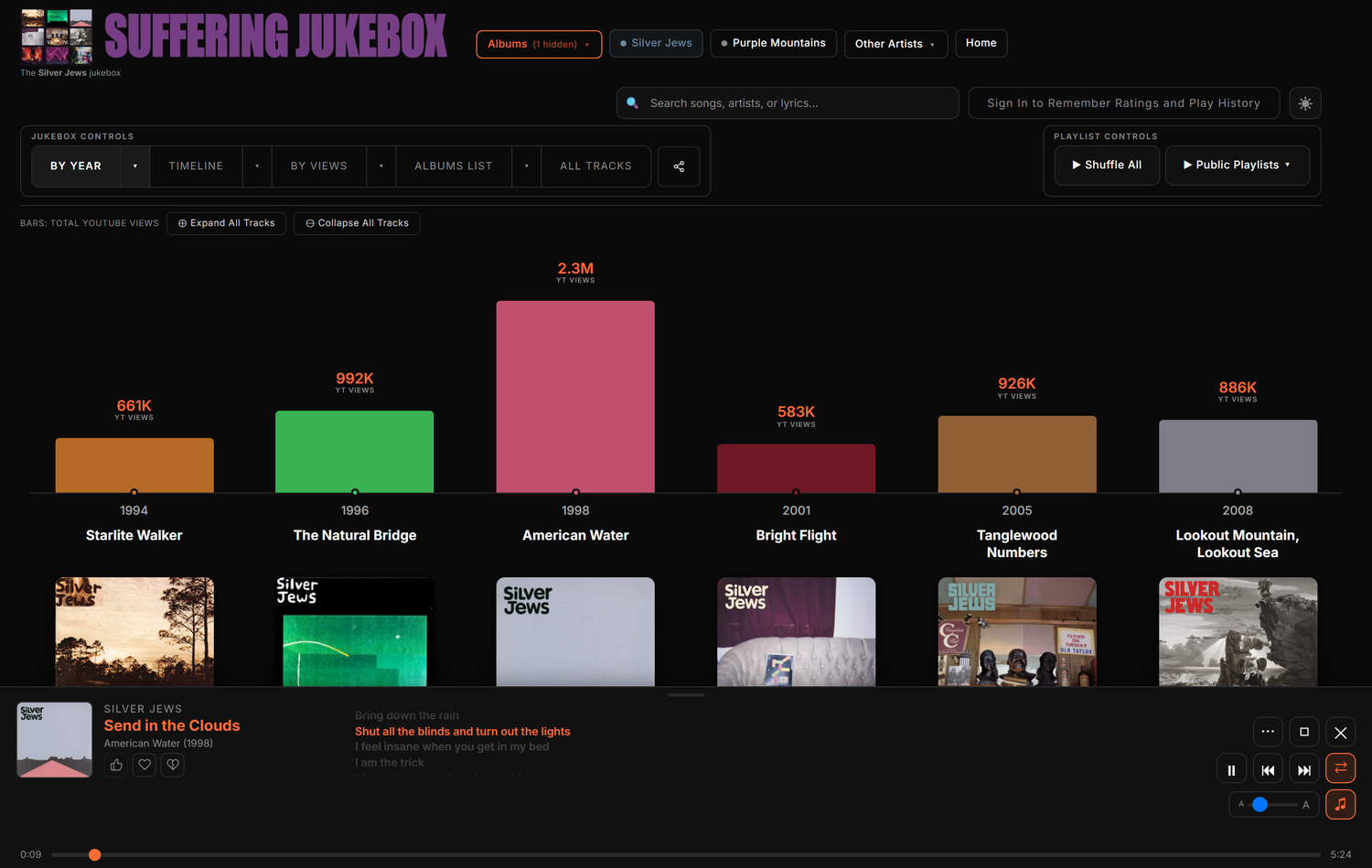The height and width of the screenshot is (868, 1372).
Task: Select the By Year view tab
Action: [x=76, y=166]
